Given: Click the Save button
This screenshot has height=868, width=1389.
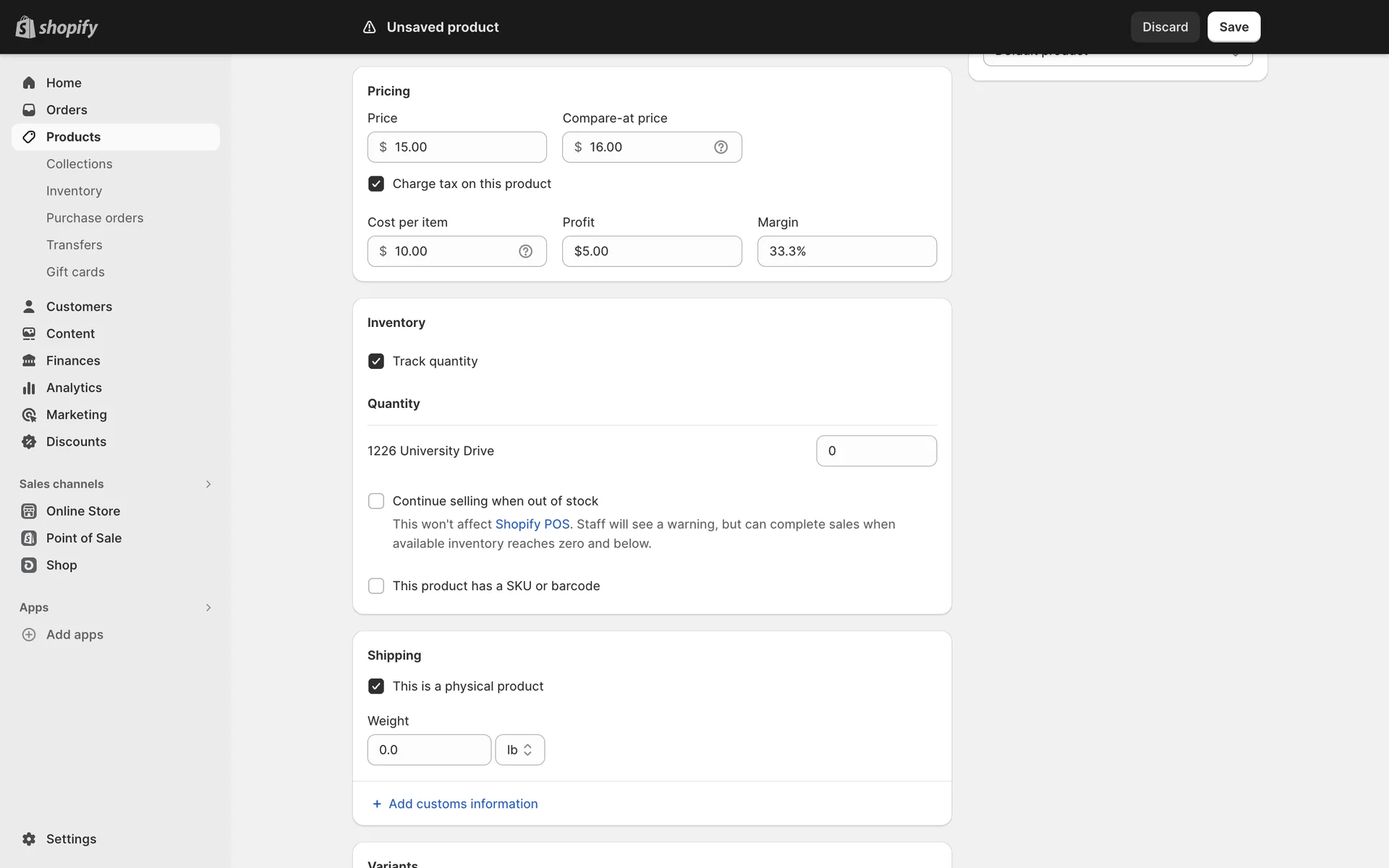Looking at the screenshot, I should tap(1233, 27).
